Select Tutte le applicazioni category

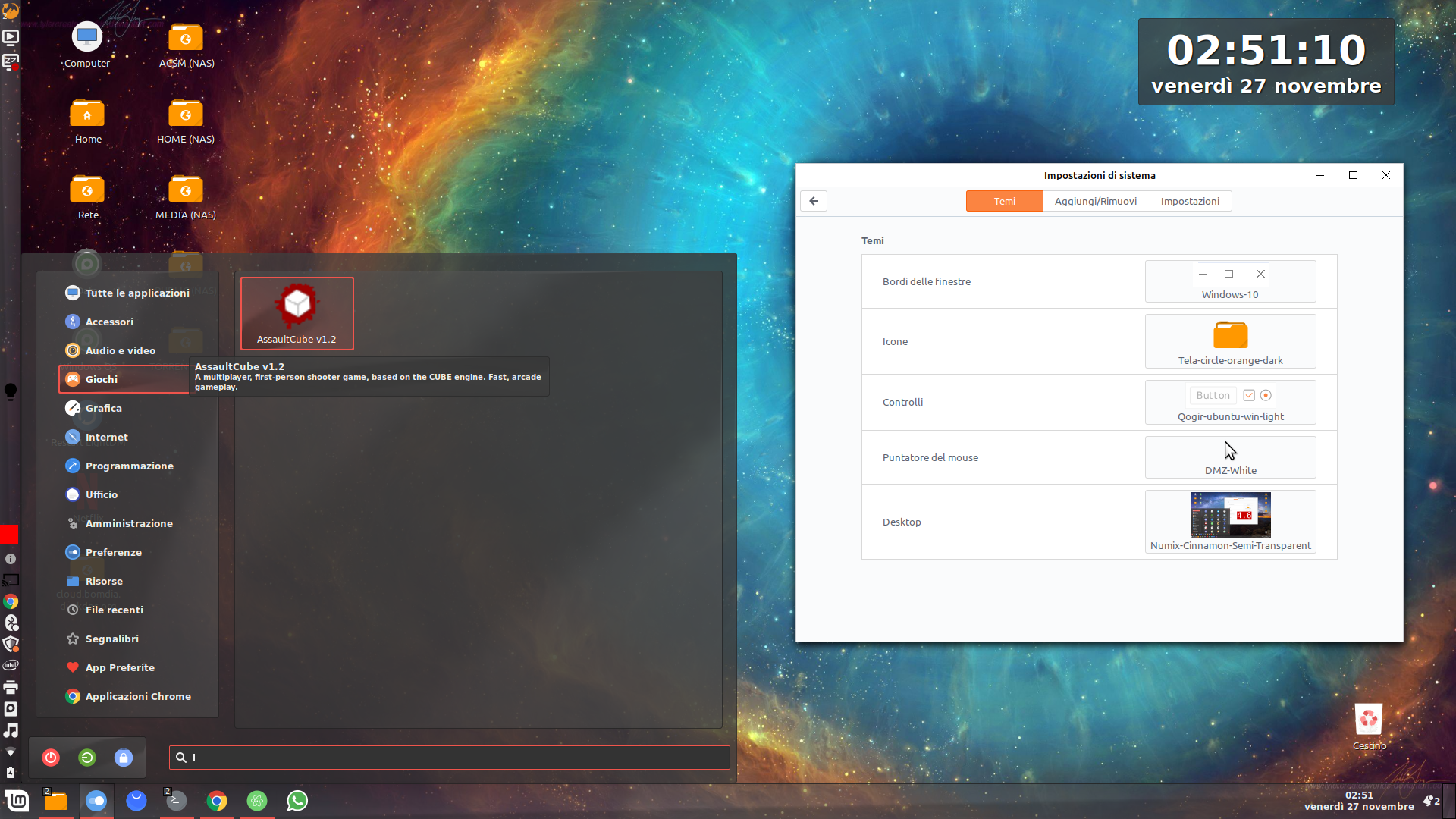(x=137, y=293)
